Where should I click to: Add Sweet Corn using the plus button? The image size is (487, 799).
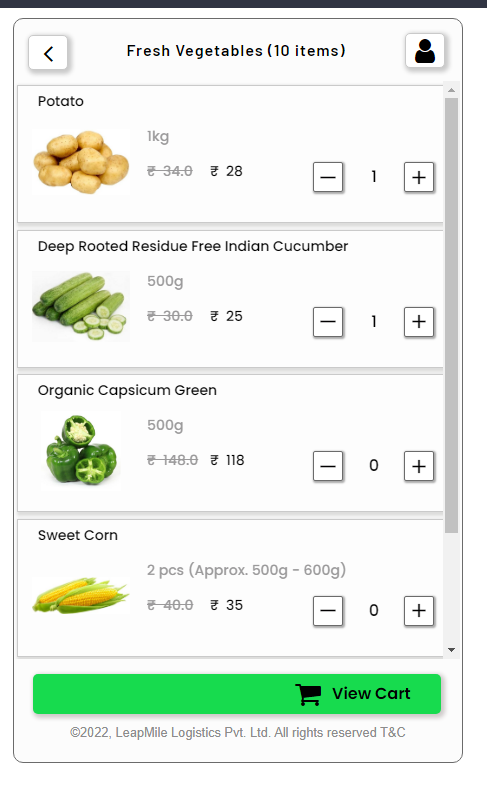[x=419, y=611]
